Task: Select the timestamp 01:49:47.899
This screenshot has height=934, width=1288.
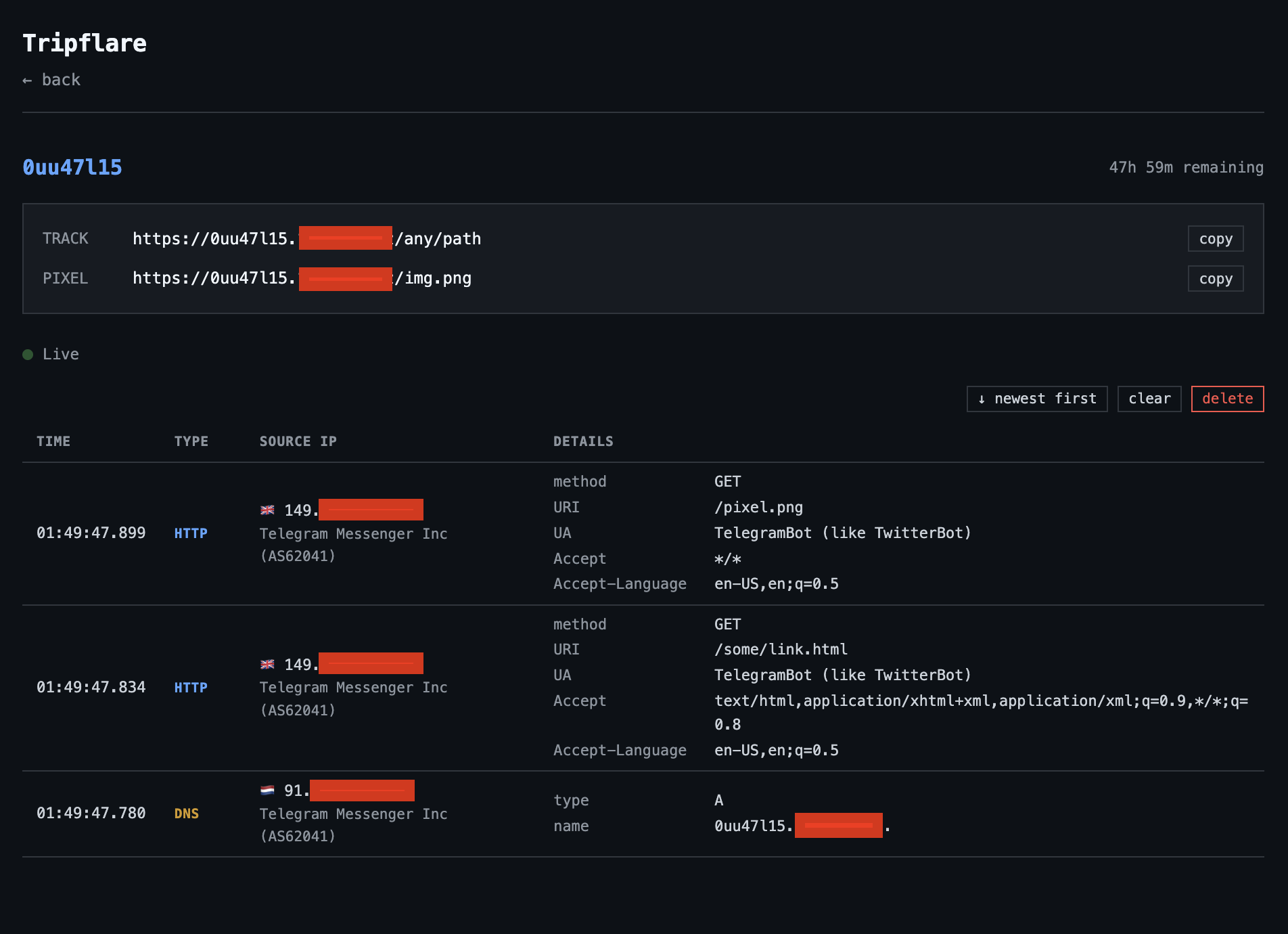Action: [x=91, y=533]
